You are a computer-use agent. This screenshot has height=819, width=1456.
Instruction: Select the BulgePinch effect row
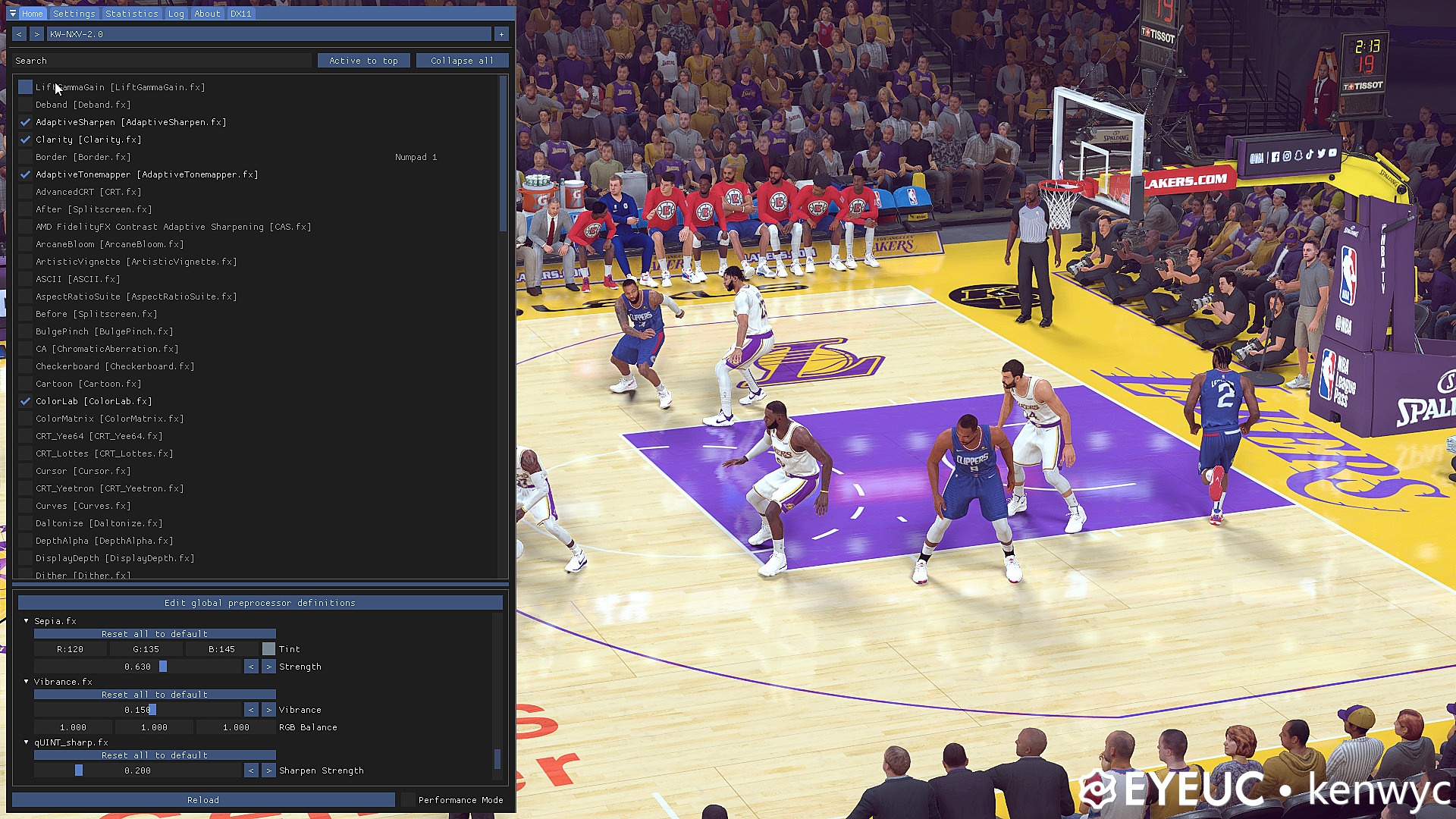click(x=105, y=331)
